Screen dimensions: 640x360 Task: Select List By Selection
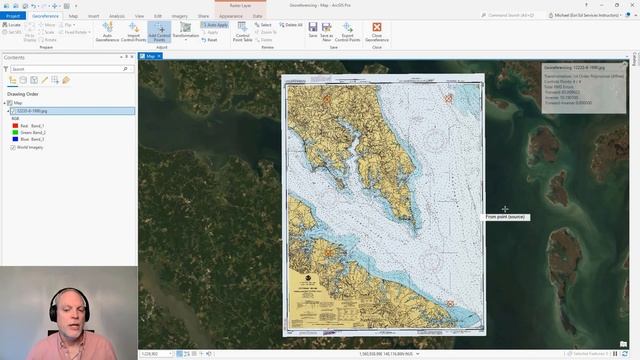34,80
